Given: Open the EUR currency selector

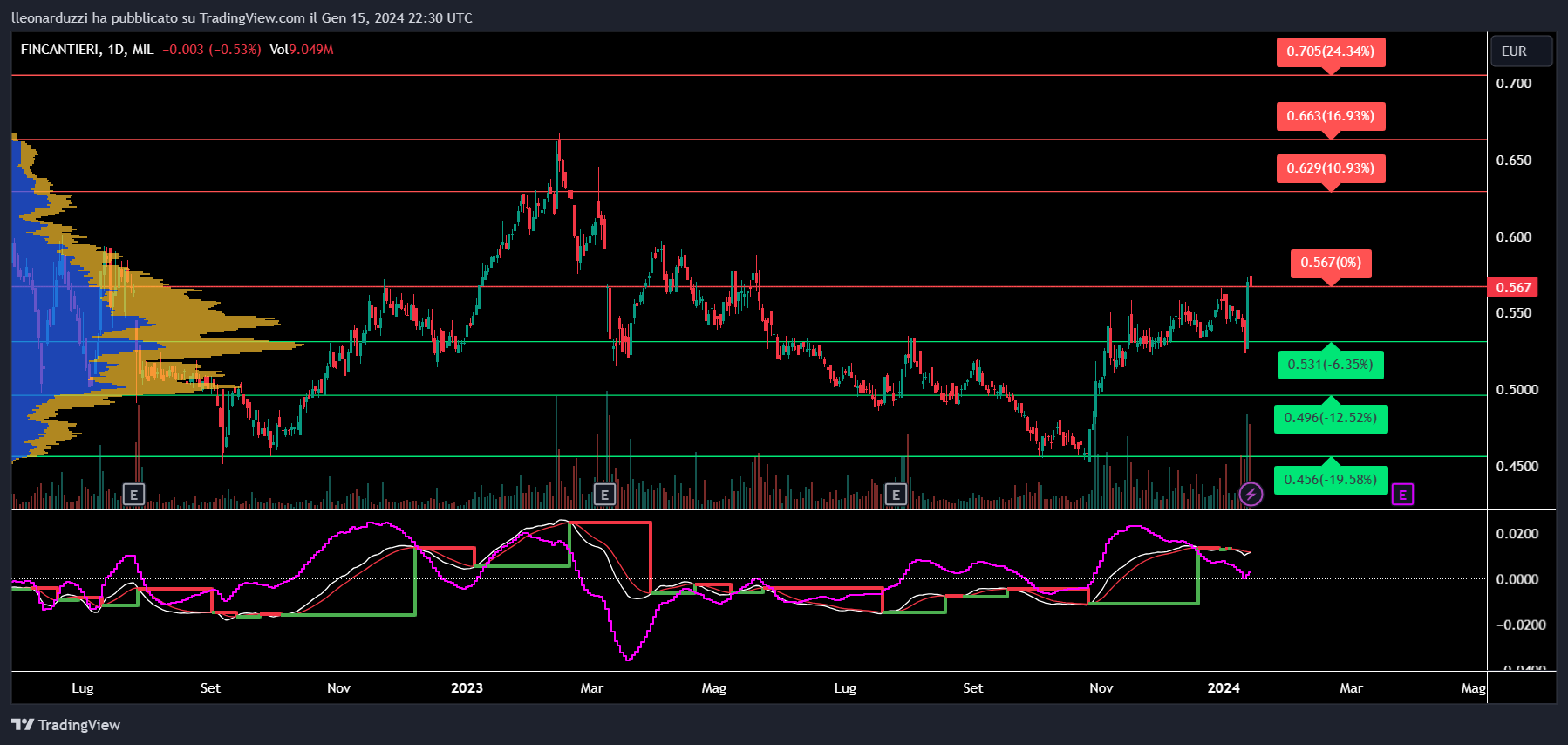Looking at the screenshot, I should click(1521, 51).
